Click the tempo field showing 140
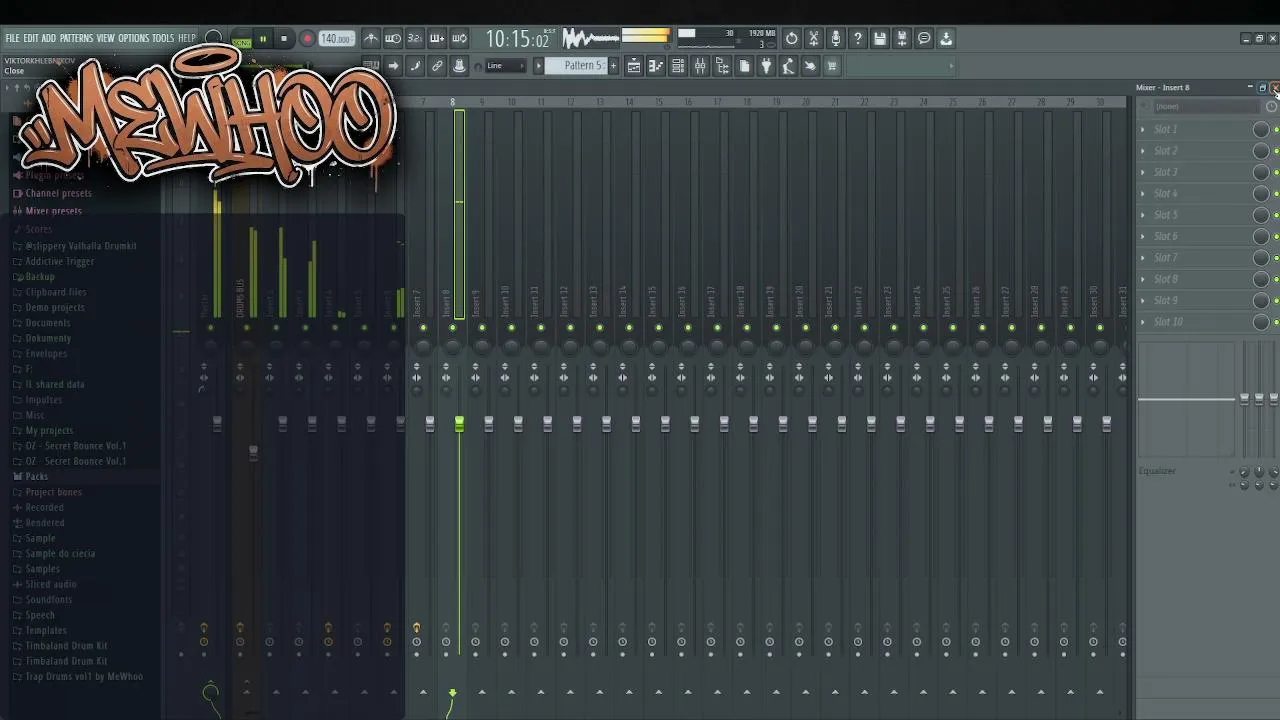Image resolution: width=1280 pixels, height=720 pixels. pos(336,39)
